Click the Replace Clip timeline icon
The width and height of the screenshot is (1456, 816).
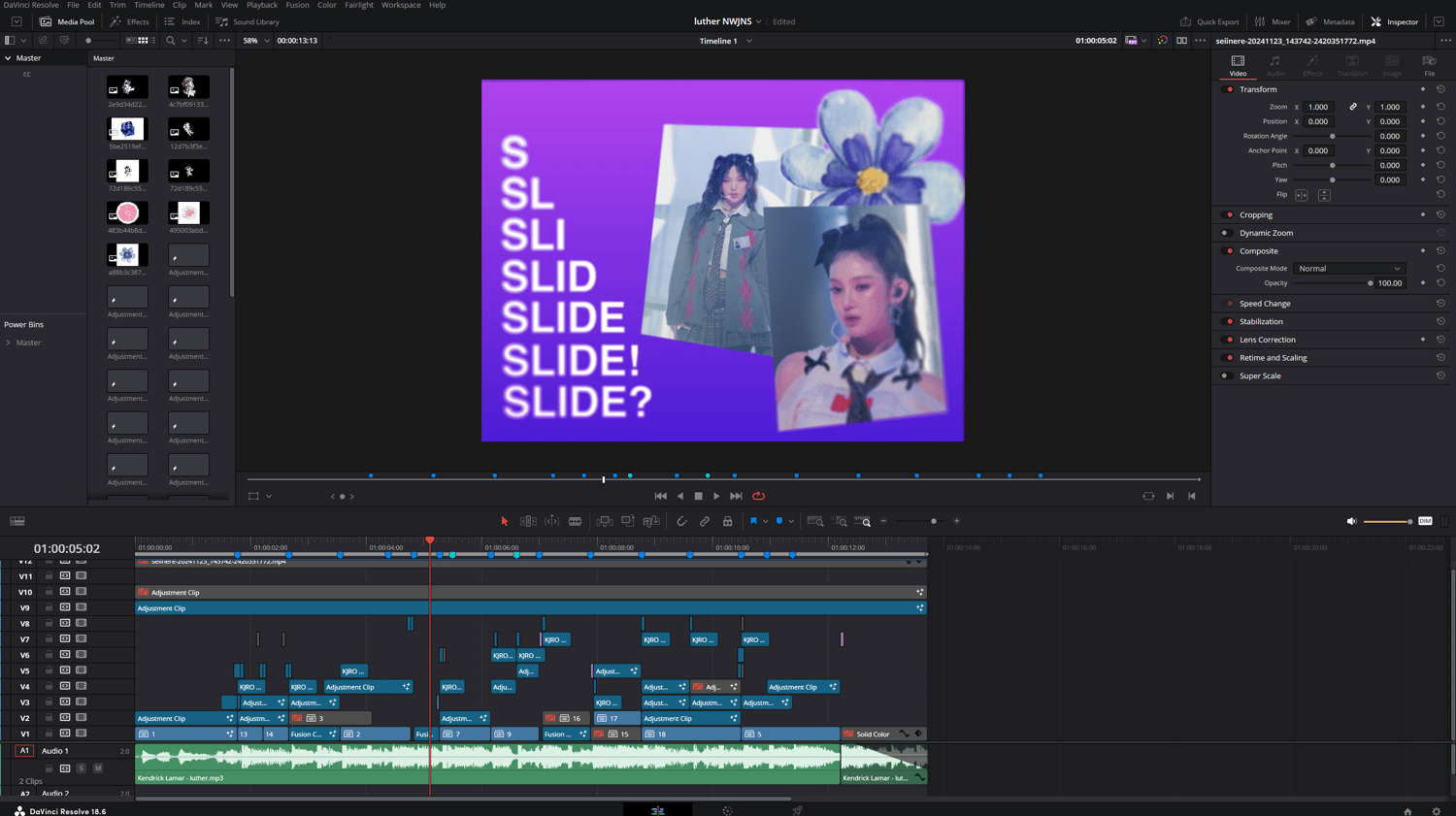651,521
